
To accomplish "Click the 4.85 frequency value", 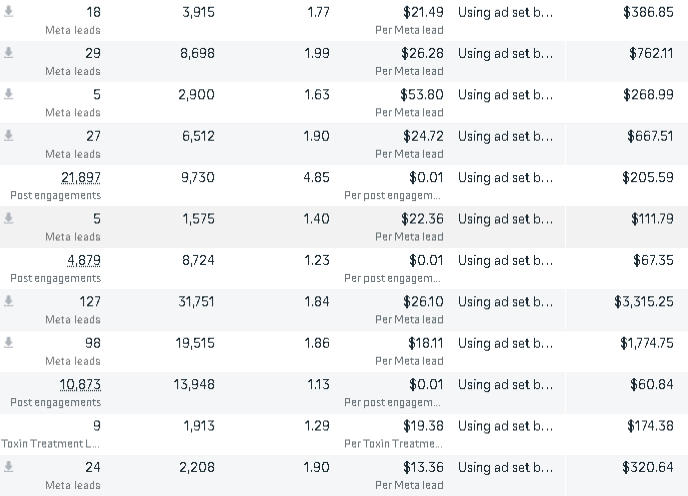I will 316,177.
